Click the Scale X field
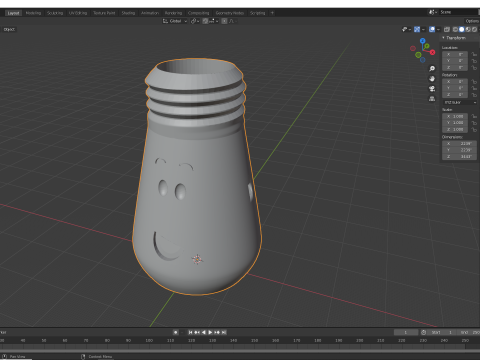This screenshot has width=480, height=360. 455,116
